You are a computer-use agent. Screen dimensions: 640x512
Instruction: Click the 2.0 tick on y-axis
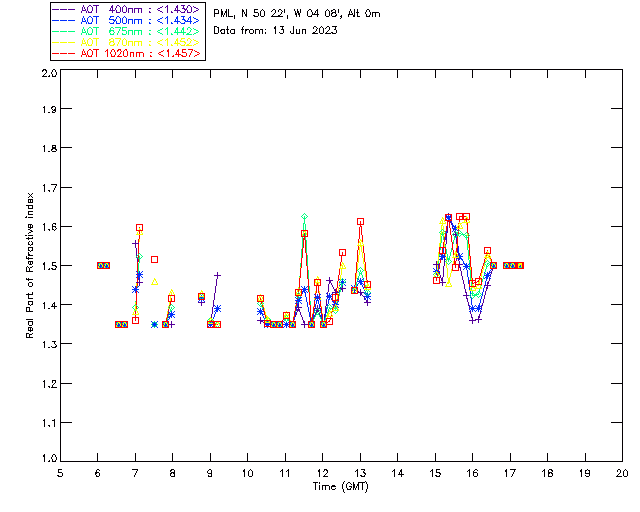pyautogui.click(x=48, y=74)
